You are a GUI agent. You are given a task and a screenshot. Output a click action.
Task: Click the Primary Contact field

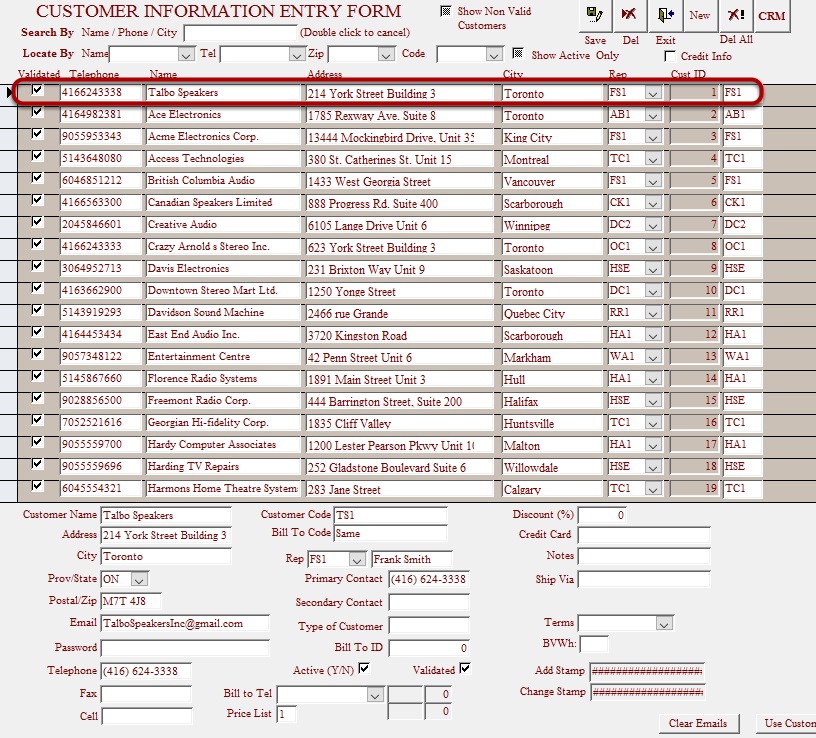tap(429, 579)
